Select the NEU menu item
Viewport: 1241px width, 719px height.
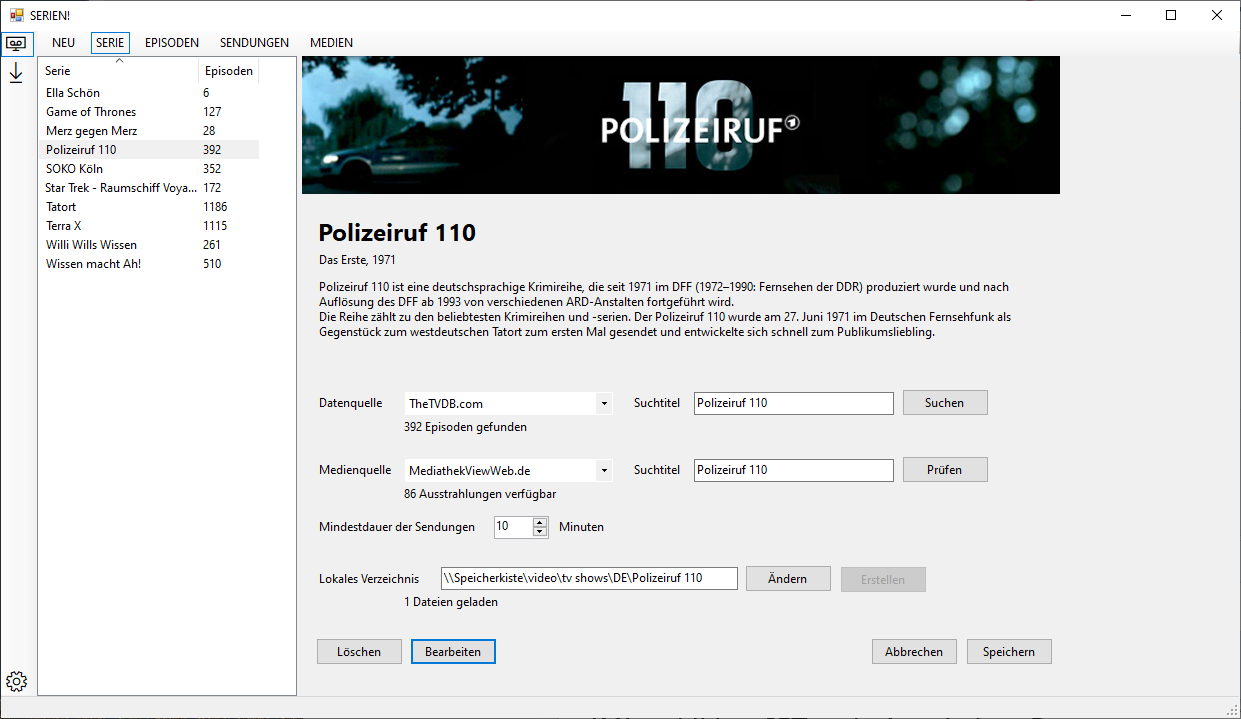[x=63, y=43]
